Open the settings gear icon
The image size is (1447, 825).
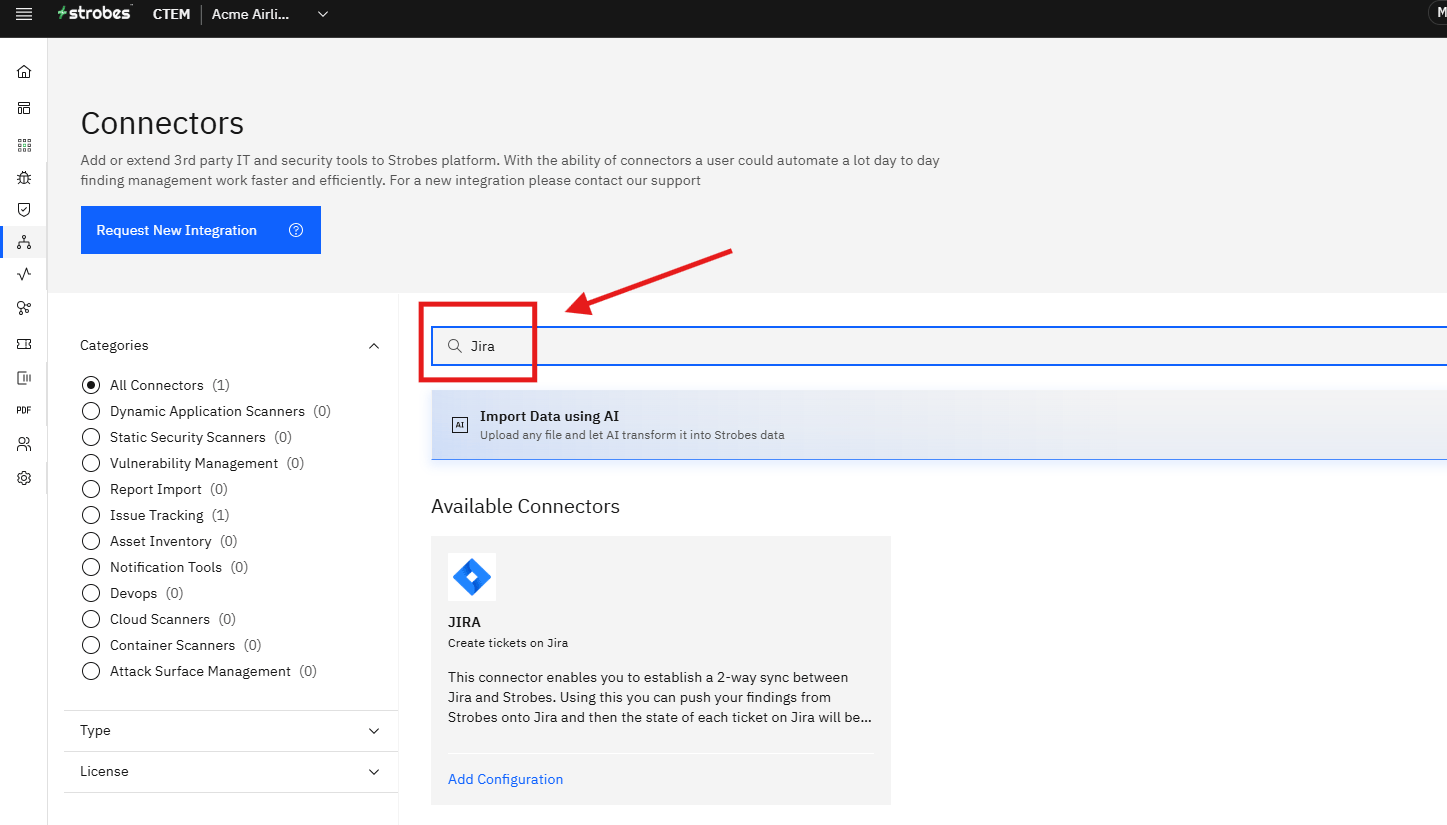[24, 478]
